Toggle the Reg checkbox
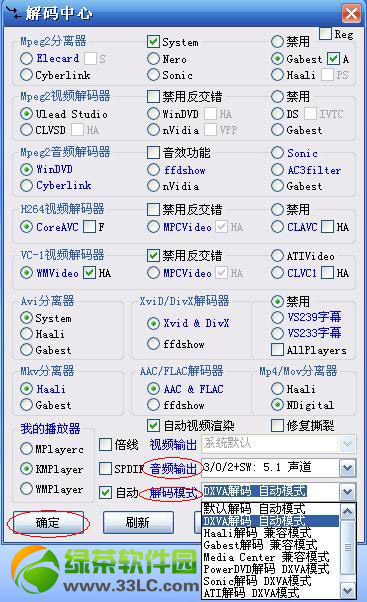367x602 pixels. [x=326, y=34]
